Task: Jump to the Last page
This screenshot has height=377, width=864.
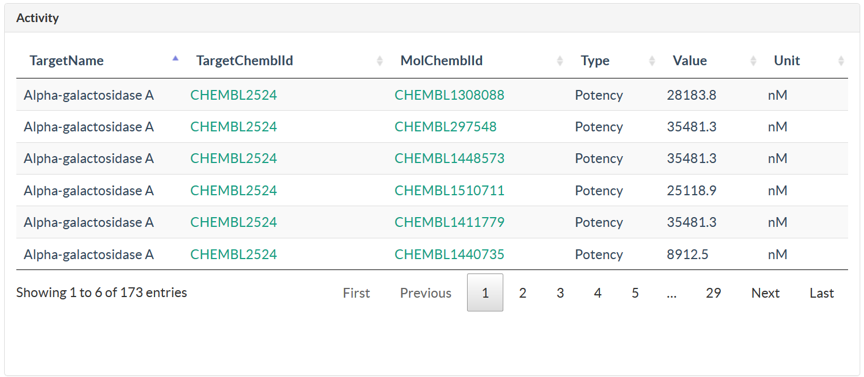Action: (x=822, y=293)
